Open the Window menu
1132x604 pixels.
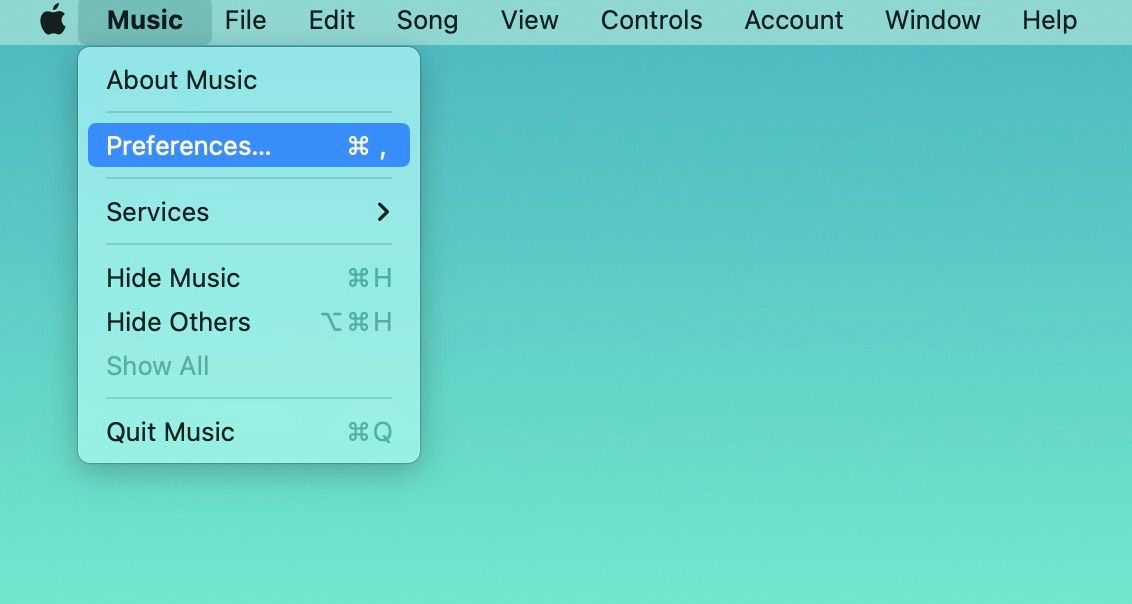[933, 20]
